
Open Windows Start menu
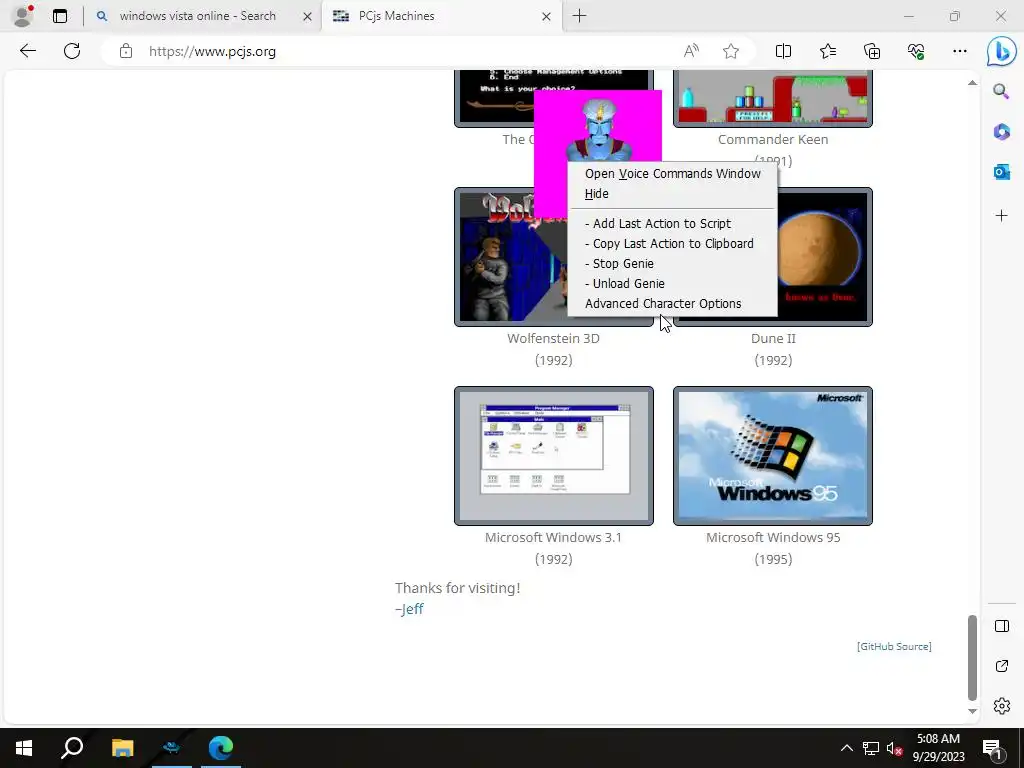tap(24, 747)
